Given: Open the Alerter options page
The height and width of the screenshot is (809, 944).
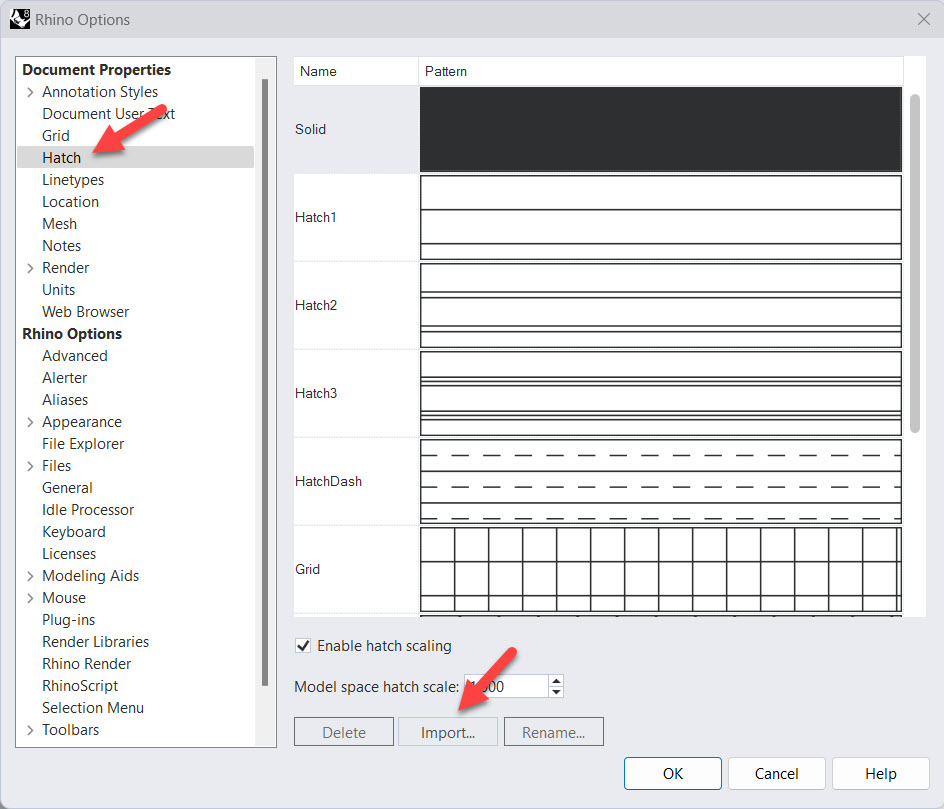Looking at the screenshot, I should coord(64,378).
